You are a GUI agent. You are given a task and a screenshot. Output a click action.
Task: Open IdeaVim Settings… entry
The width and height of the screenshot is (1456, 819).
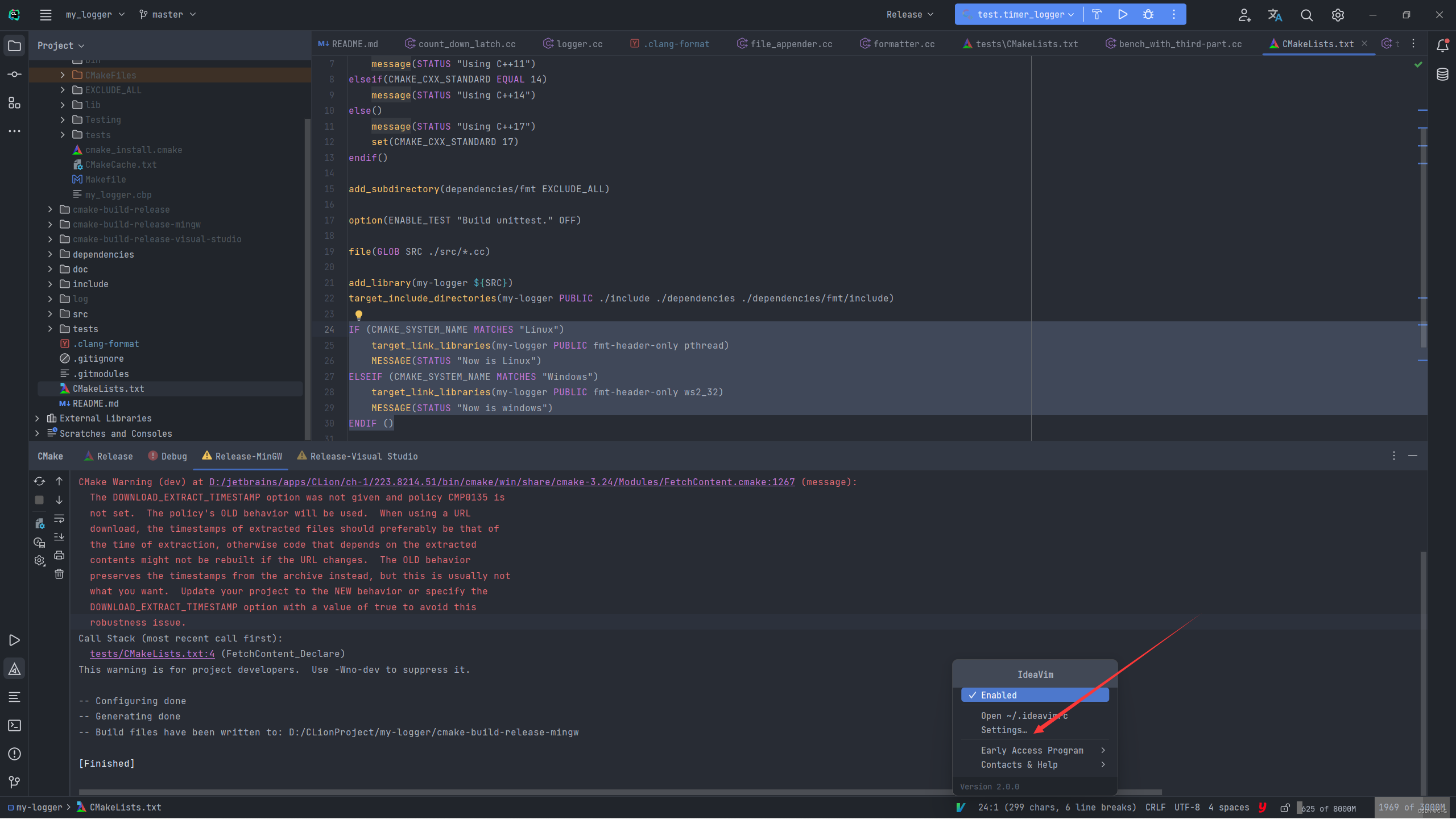(x=1035, y=730)
